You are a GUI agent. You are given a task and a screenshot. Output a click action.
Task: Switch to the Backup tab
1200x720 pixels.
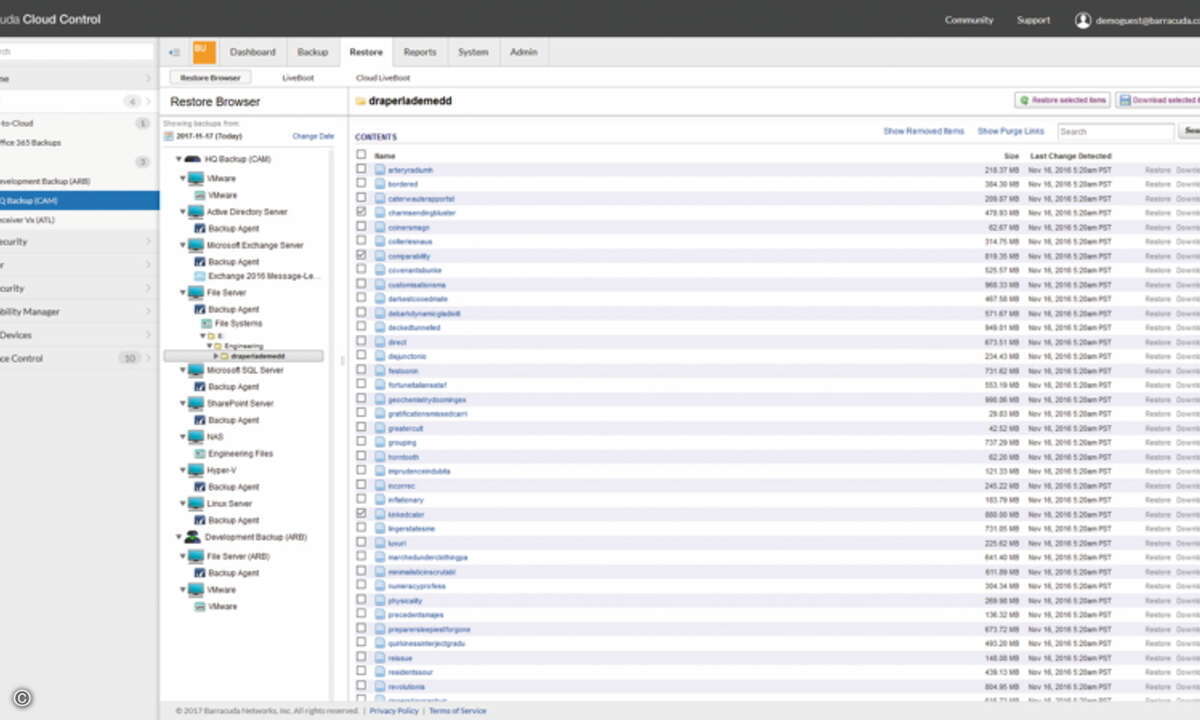click(313, 52)
